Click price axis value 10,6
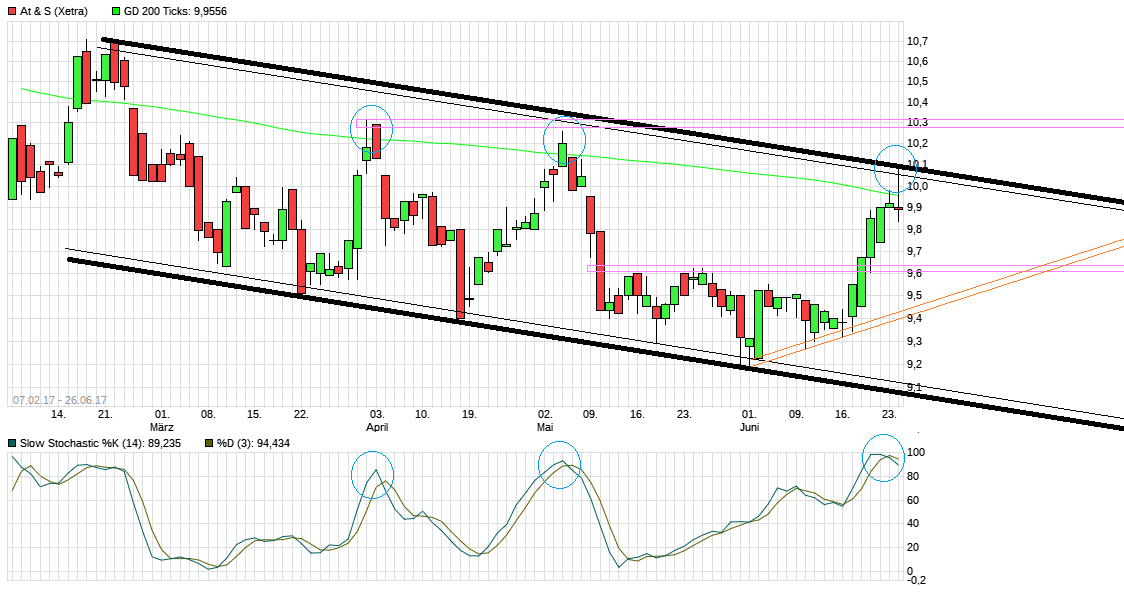 [918, 62]
